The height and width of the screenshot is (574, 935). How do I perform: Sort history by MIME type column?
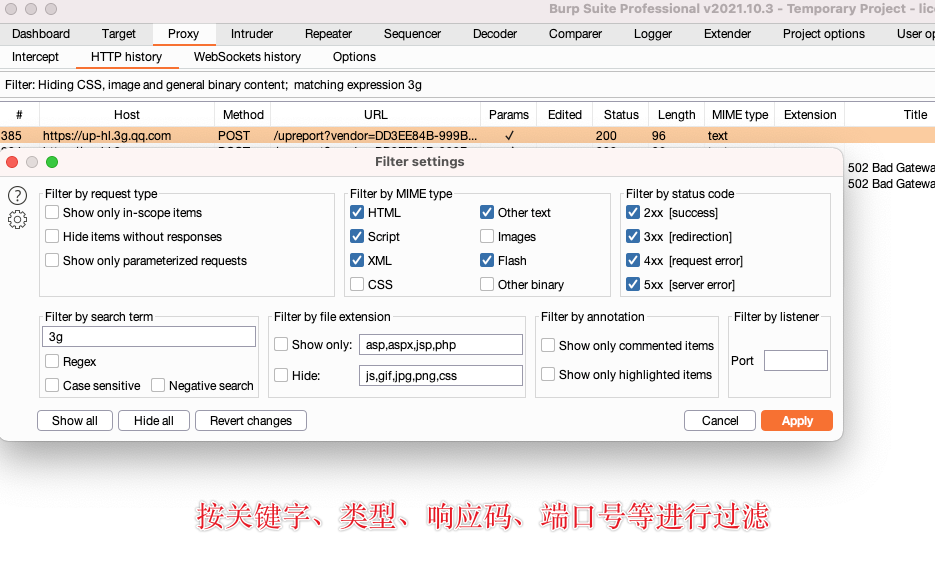tap(740, 114)
